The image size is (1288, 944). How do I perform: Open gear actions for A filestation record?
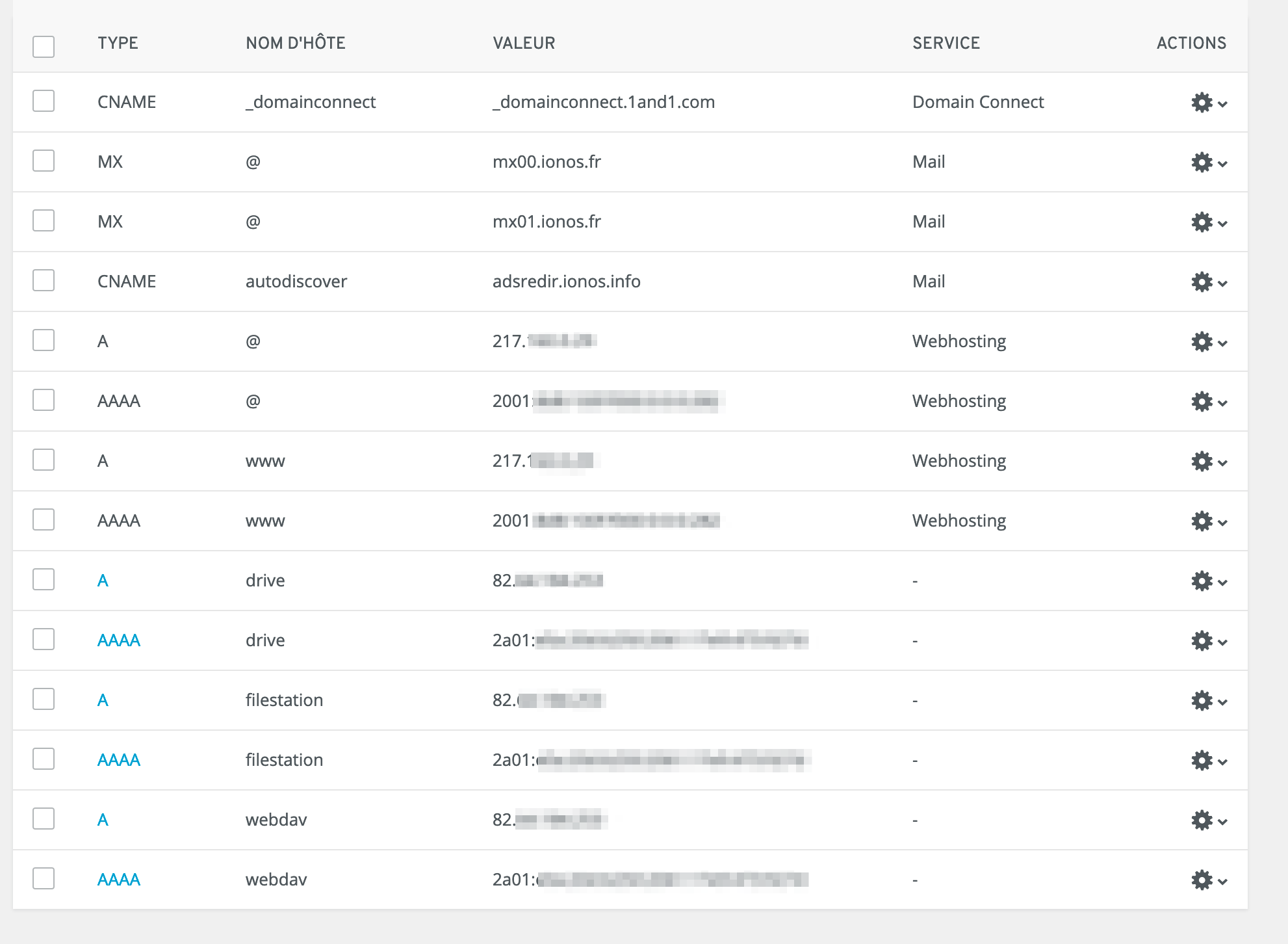[x=1202, y=701]
